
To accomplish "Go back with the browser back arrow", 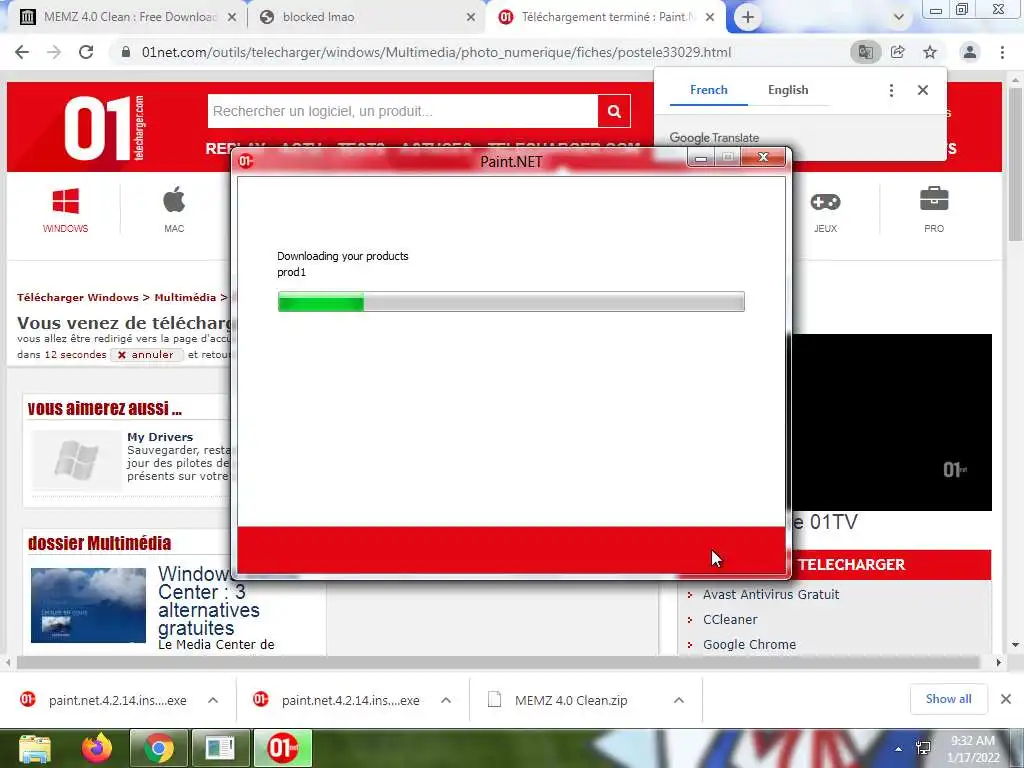I will coord(22,52).
